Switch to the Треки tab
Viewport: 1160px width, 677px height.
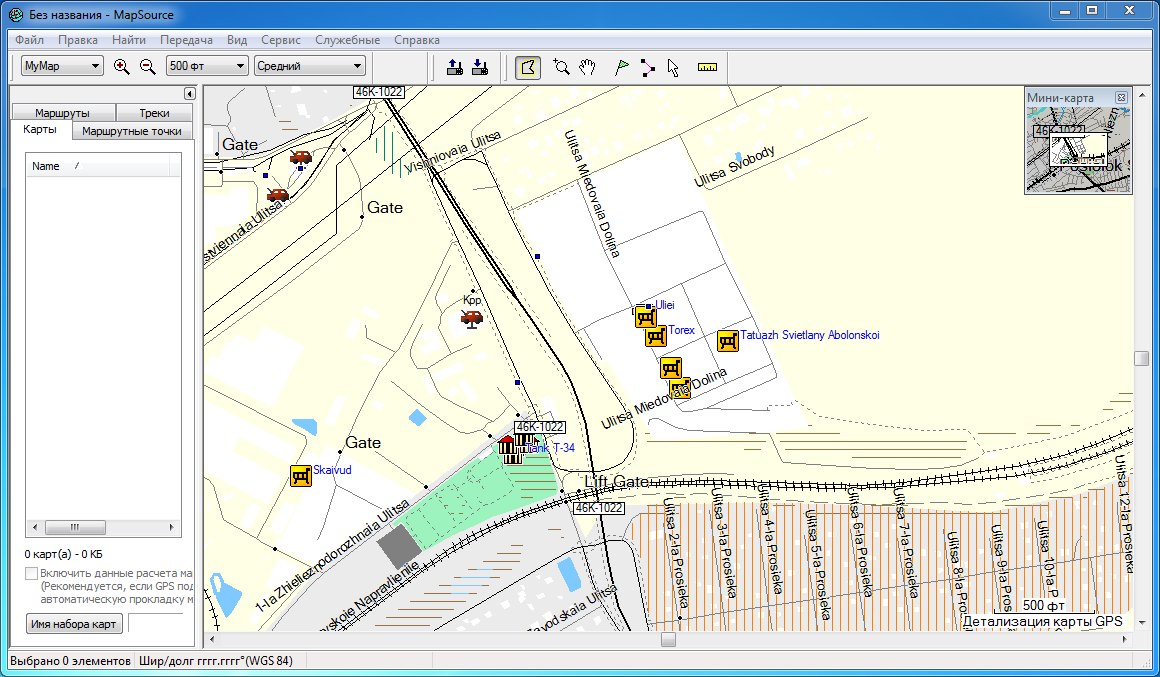click(154, 112)
